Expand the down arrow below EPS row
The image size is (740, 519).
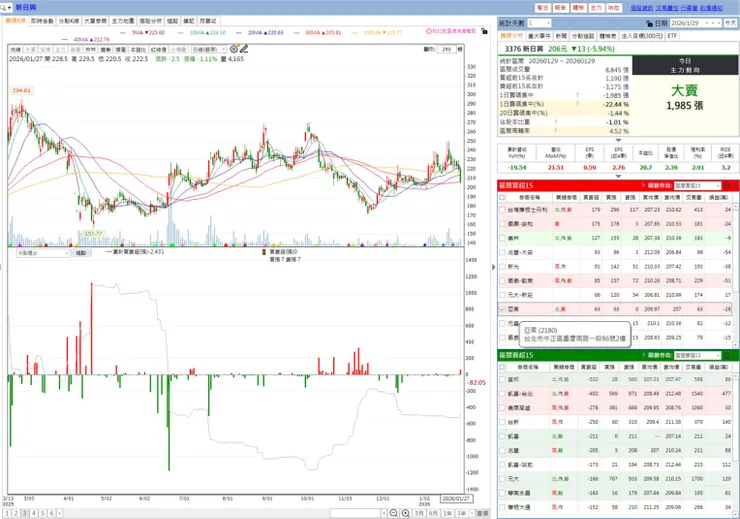click(618, 176)
